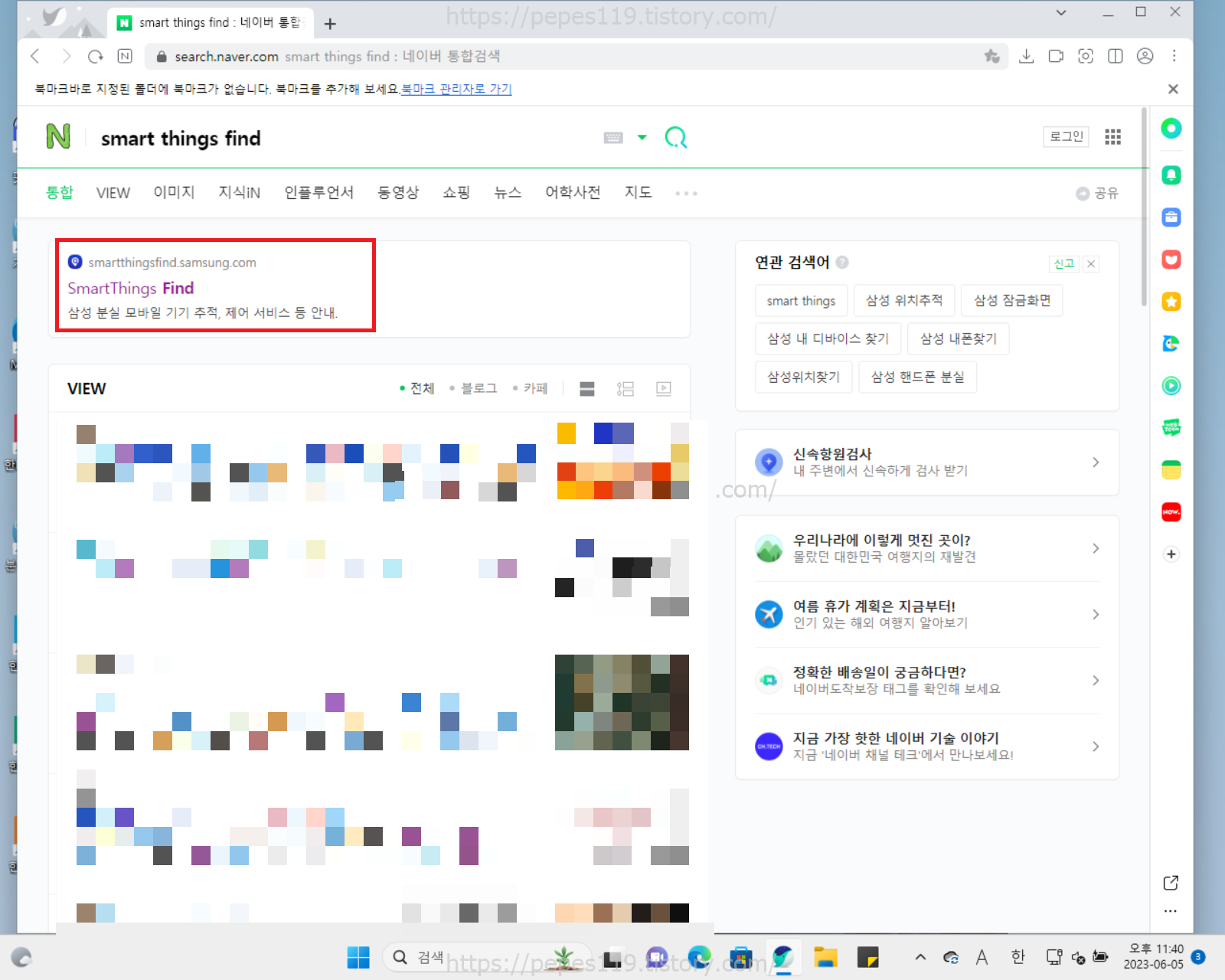1225x980 pixels.
Task: Expand the 여름 휴가 계획은 지금부터! arrow
Action: (1096, 614)
